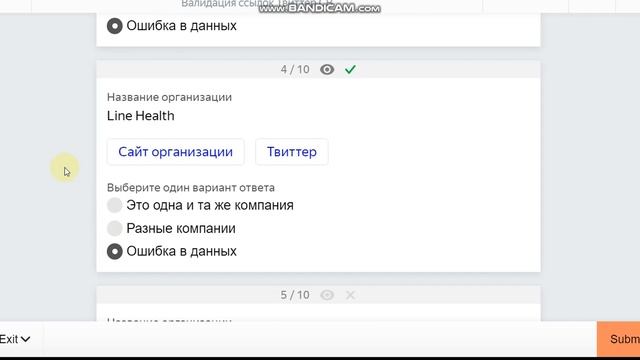This screenshot has height=360, width=640.
Task: Click the orange Submit button
Action: pos(618,339)
